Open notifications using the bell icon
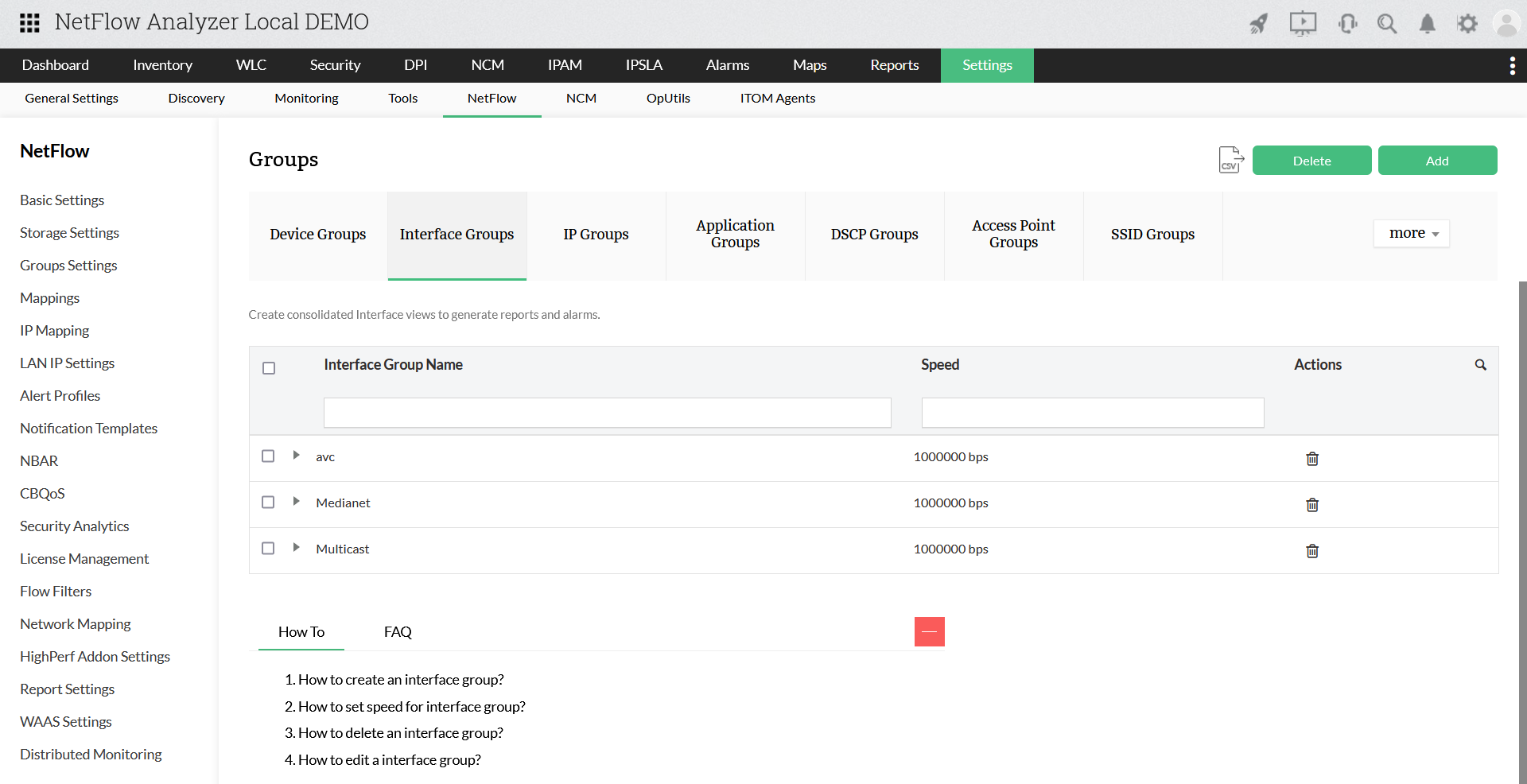This screenshot has width=1527, height=784. click(x=1427, y=24)
